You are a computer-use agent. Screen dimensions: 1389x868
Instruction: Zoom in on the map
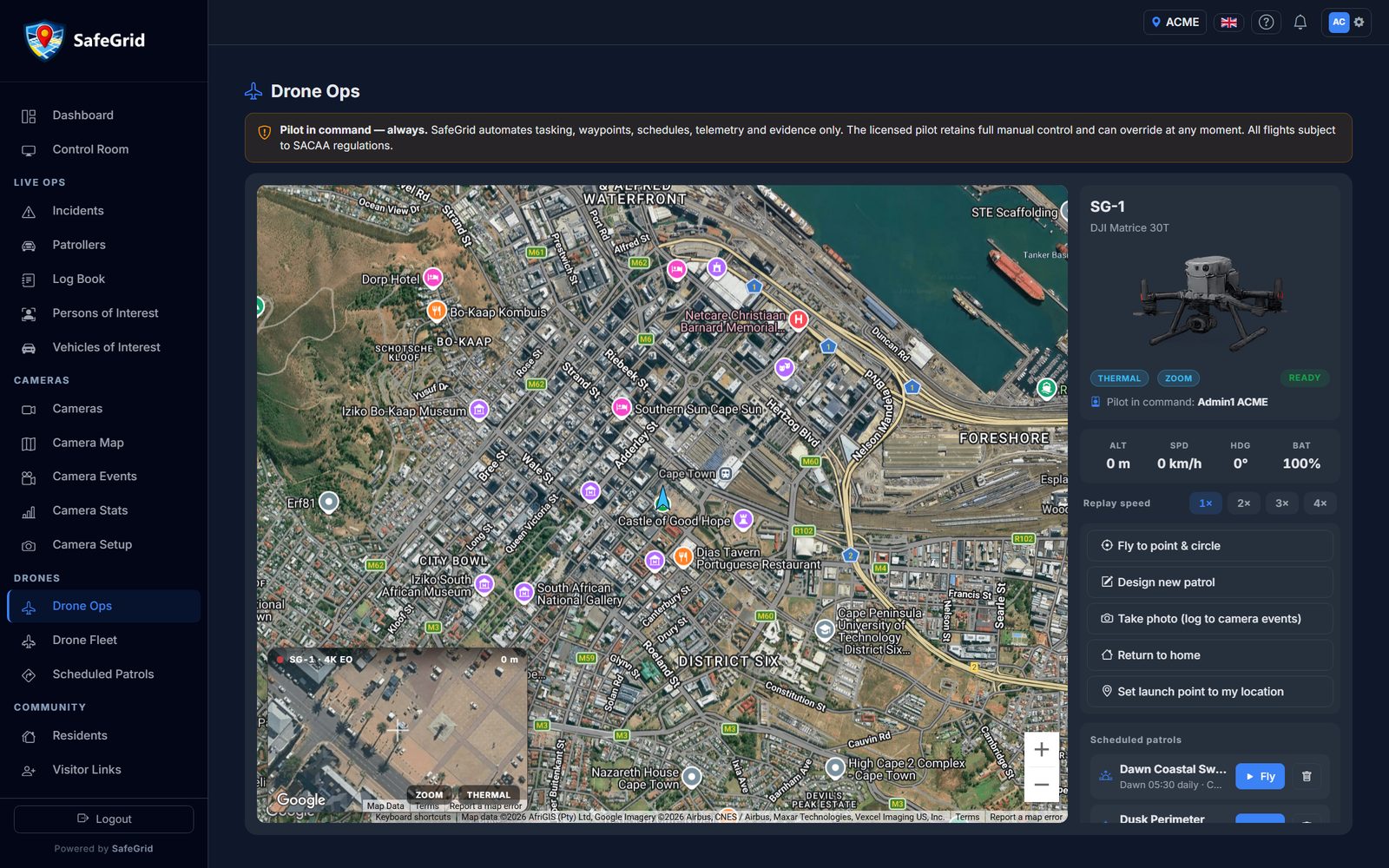click(1042, 750)
